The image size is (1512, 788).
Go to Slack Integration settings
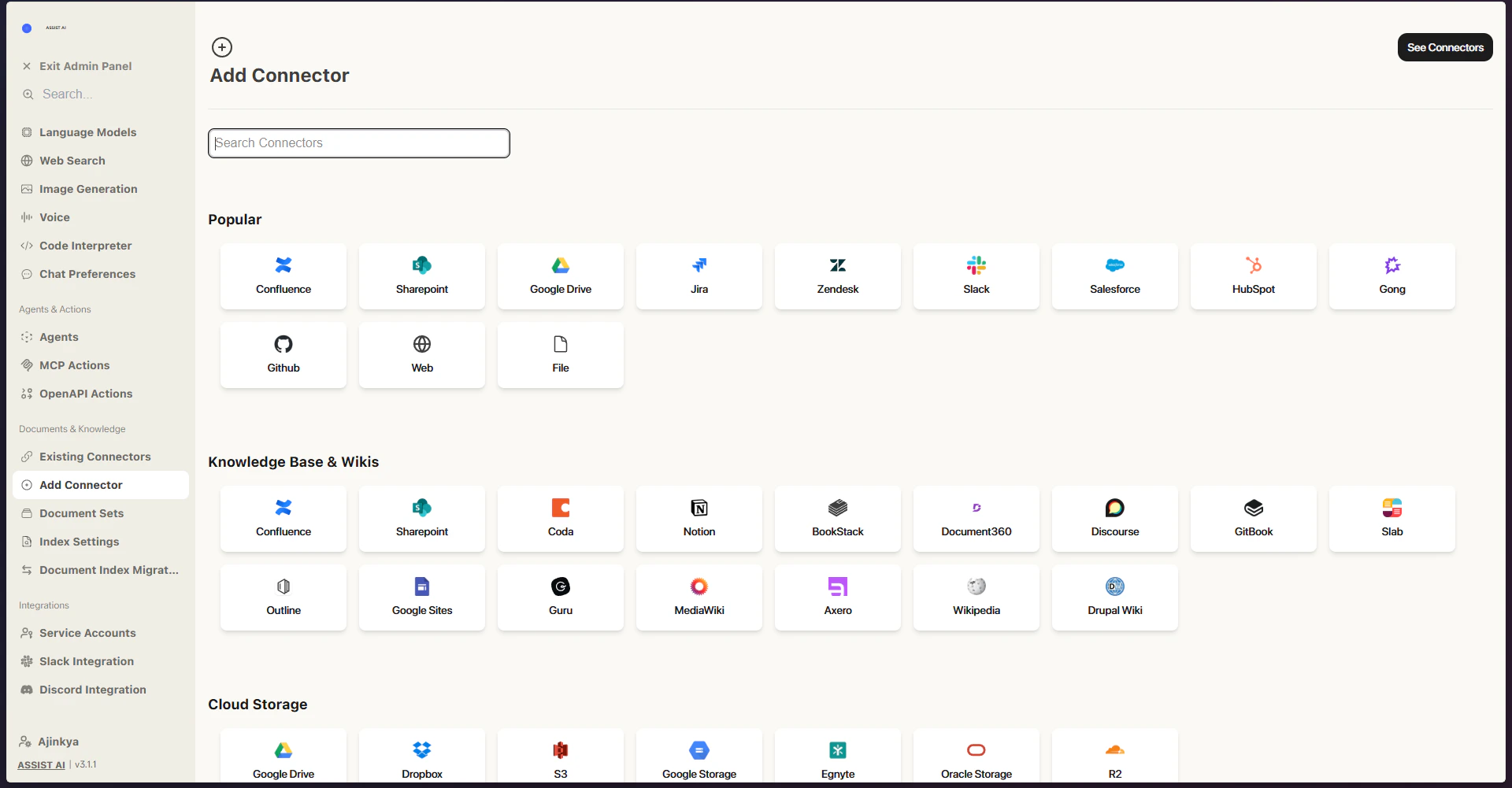pos(101,661)
